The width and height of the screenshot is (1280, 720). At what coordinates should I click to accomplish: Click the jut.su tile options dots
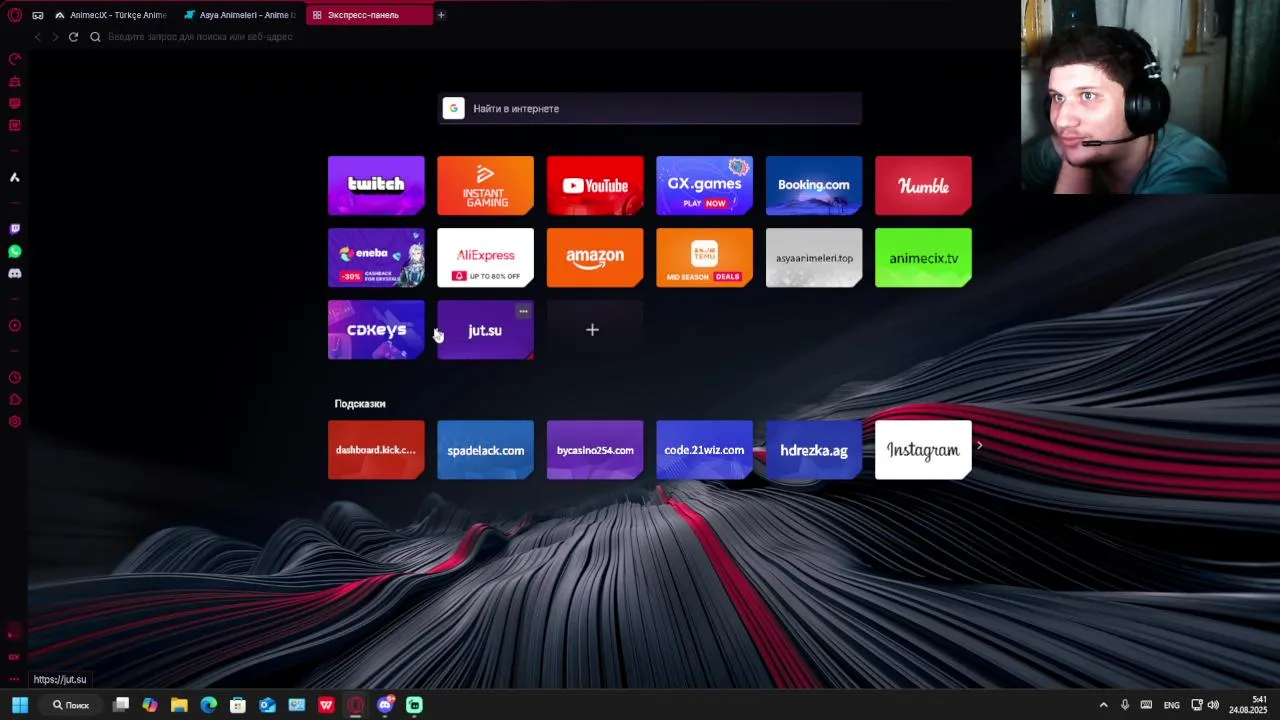(523, 311)
